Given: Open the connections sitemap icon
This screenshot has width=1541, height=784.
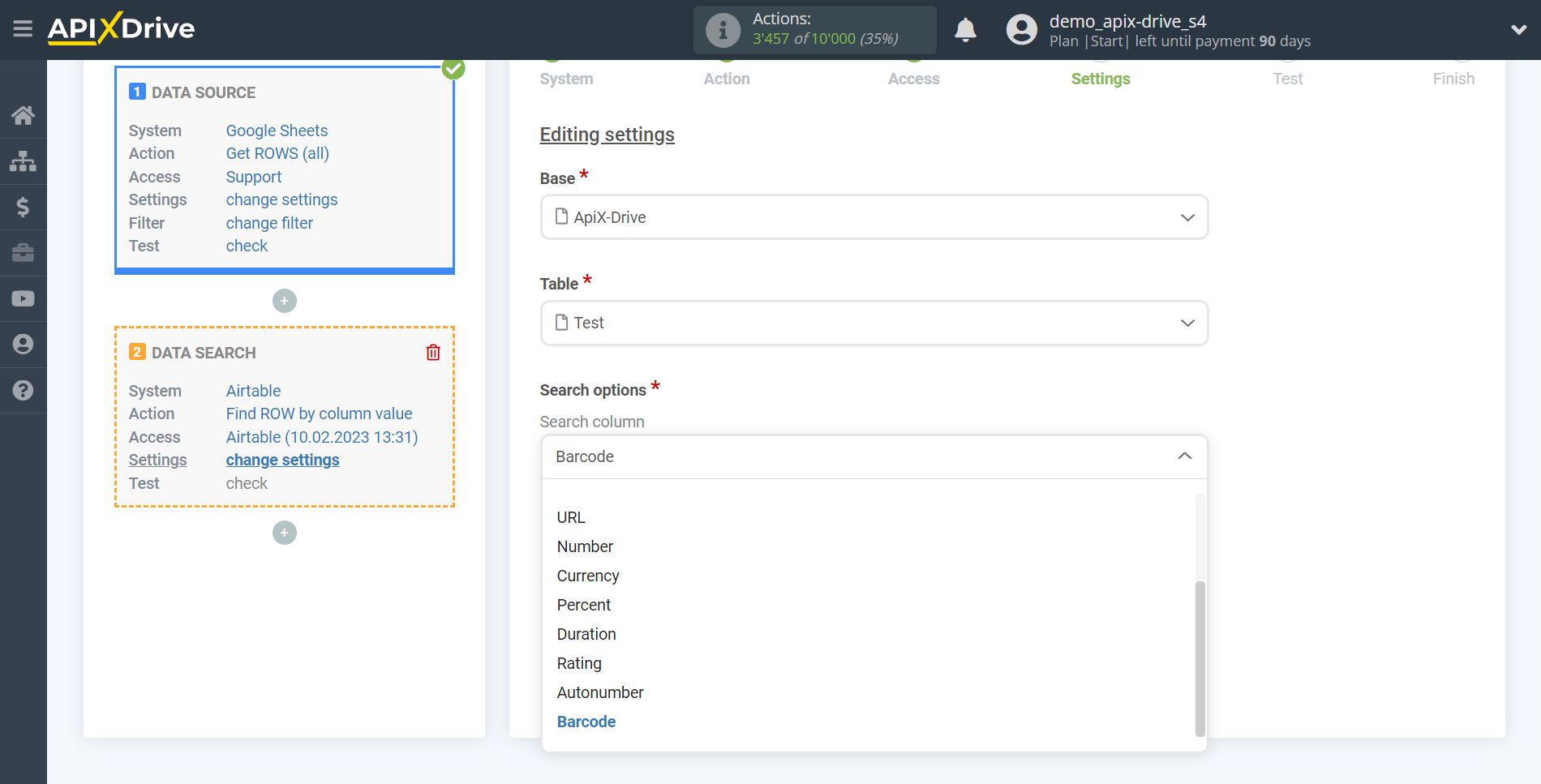Looking at the screenshot, I should click(23, 161).
